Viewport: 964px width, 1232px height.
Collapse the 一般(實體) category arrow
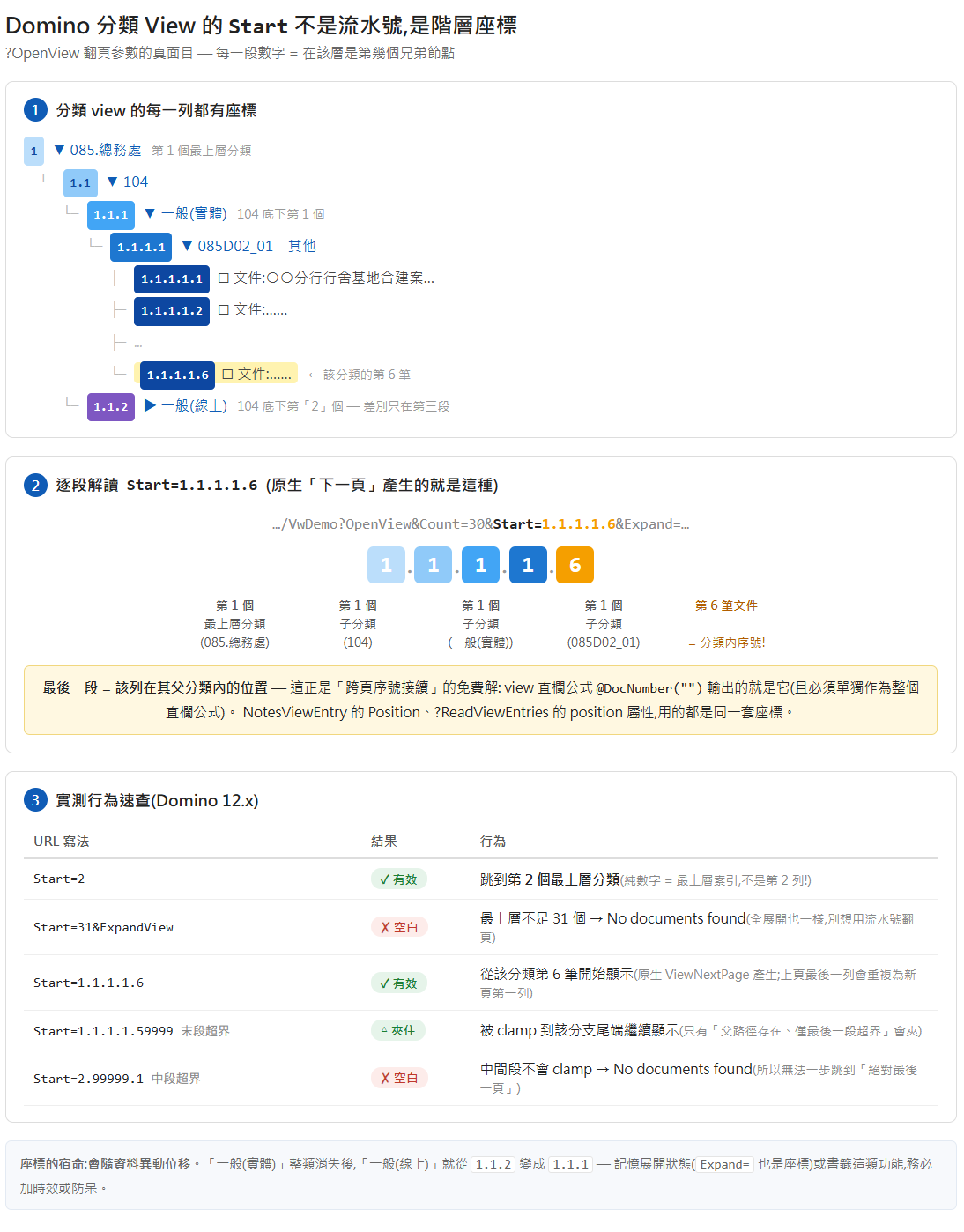[150, 213]
